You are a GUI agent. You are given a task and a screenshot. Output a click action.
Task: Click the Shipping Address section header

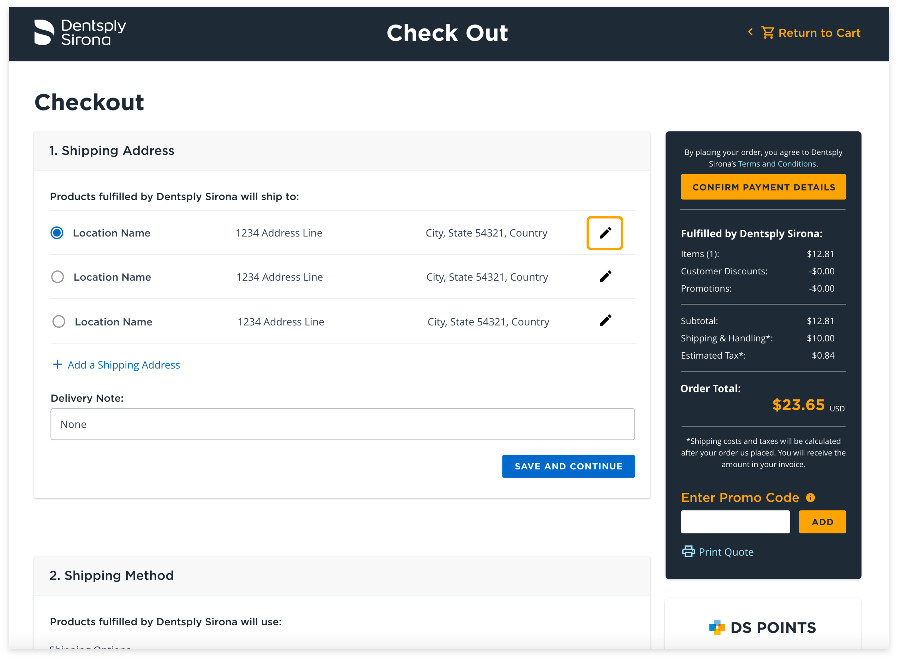(x=112, y=151)
